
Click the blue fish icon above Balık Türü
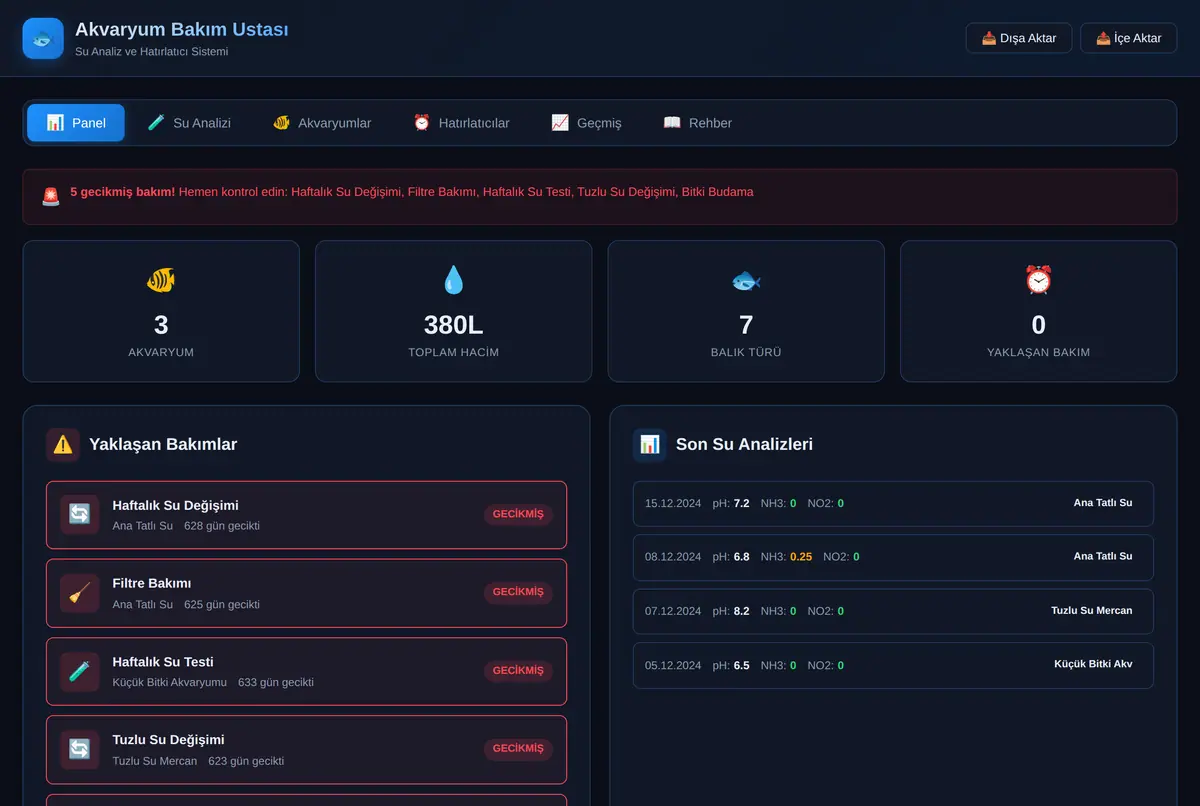coord(746,281)
